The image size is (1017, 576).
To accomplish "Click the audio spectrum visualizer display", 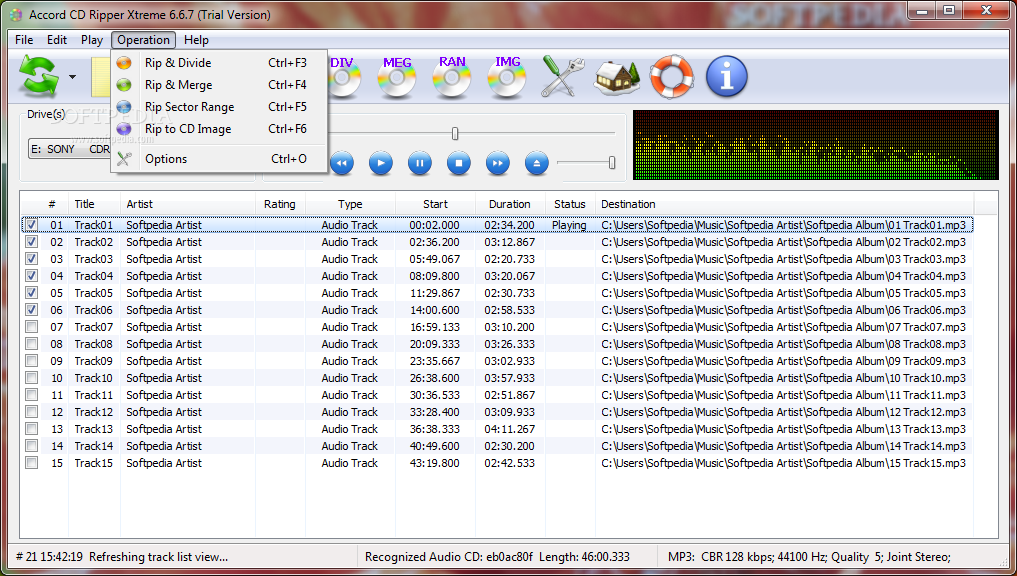I will [816, 145].
